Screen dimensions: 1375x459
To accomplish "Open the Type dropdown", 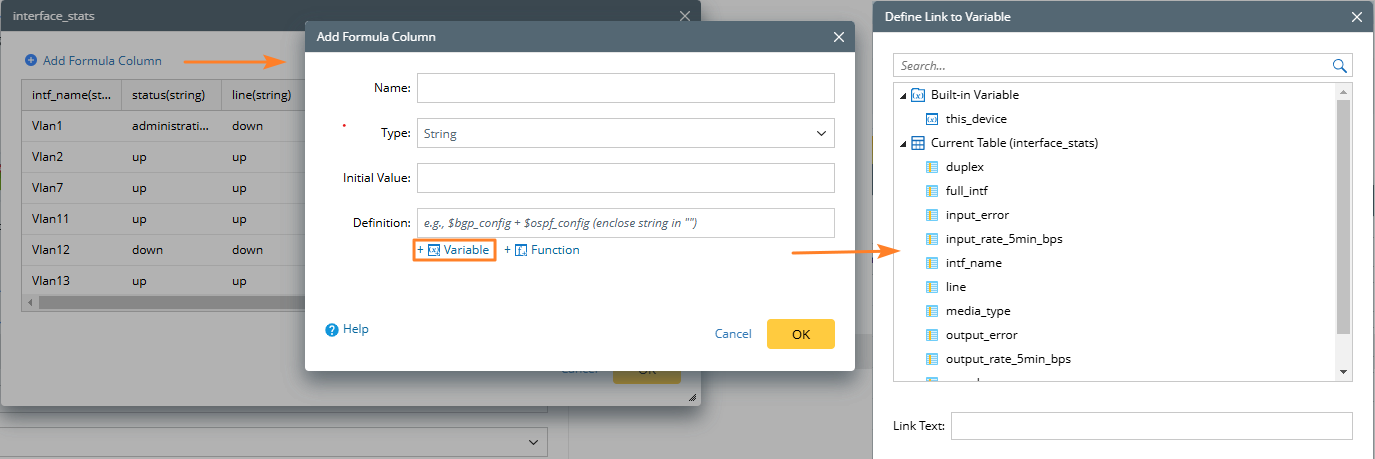I will [x=625, y=133].
